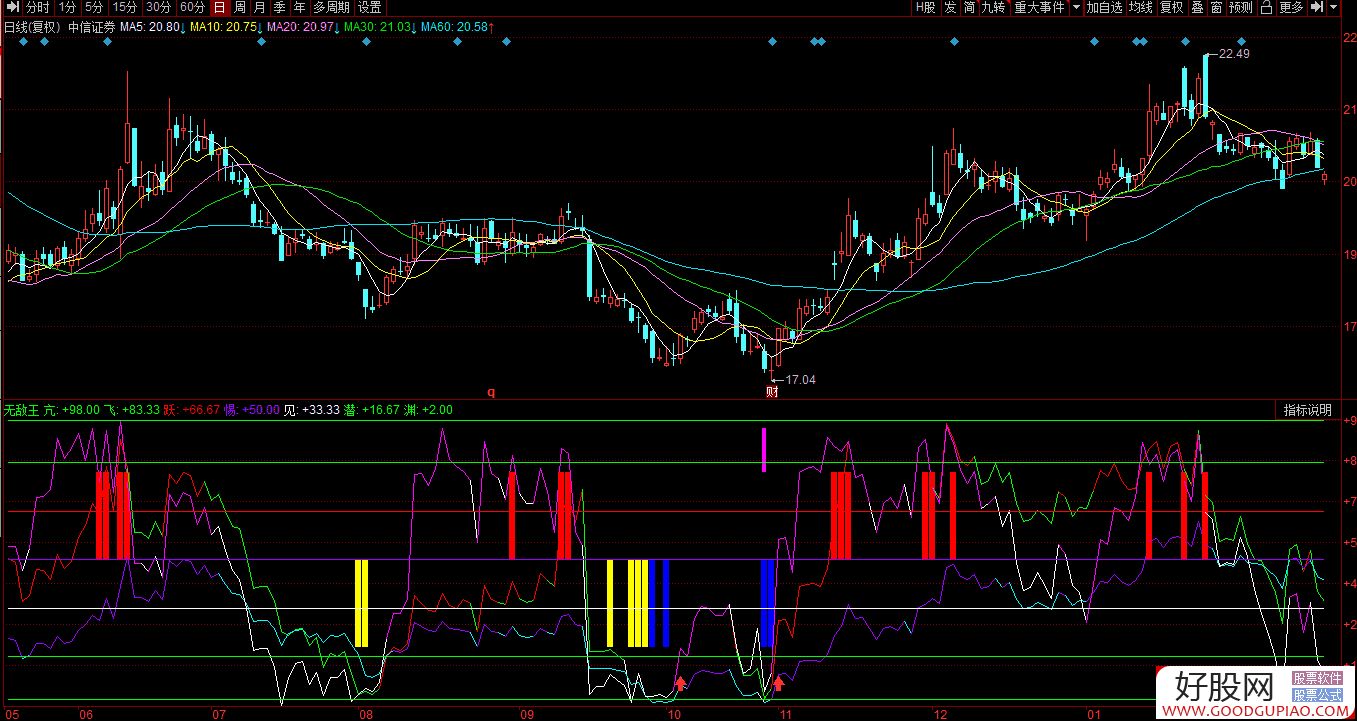This screenshot has width=1357, height=721.
Task: Expand the far-right toolbar dropdown arrow
Action: 1335,8
